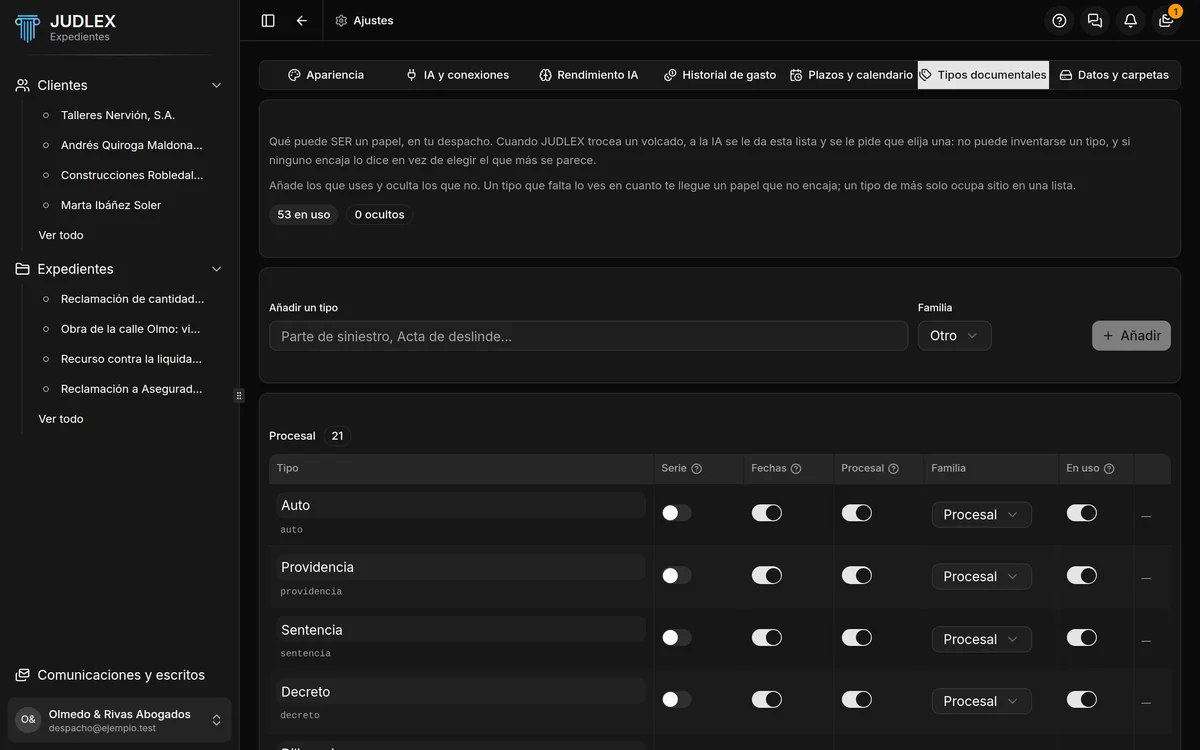This screenshot has height=750, width=1200.
Task: Click the 53 en uso badge
Action: tap(304, 215)
